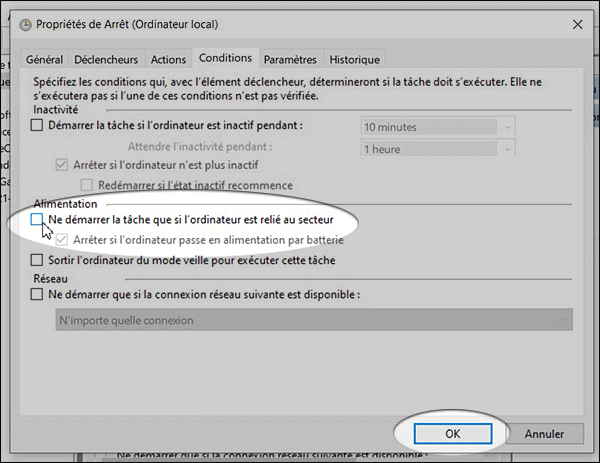
Task: Close the Propriétés de Arrêt dialog
Action: [x=576, y=23]
